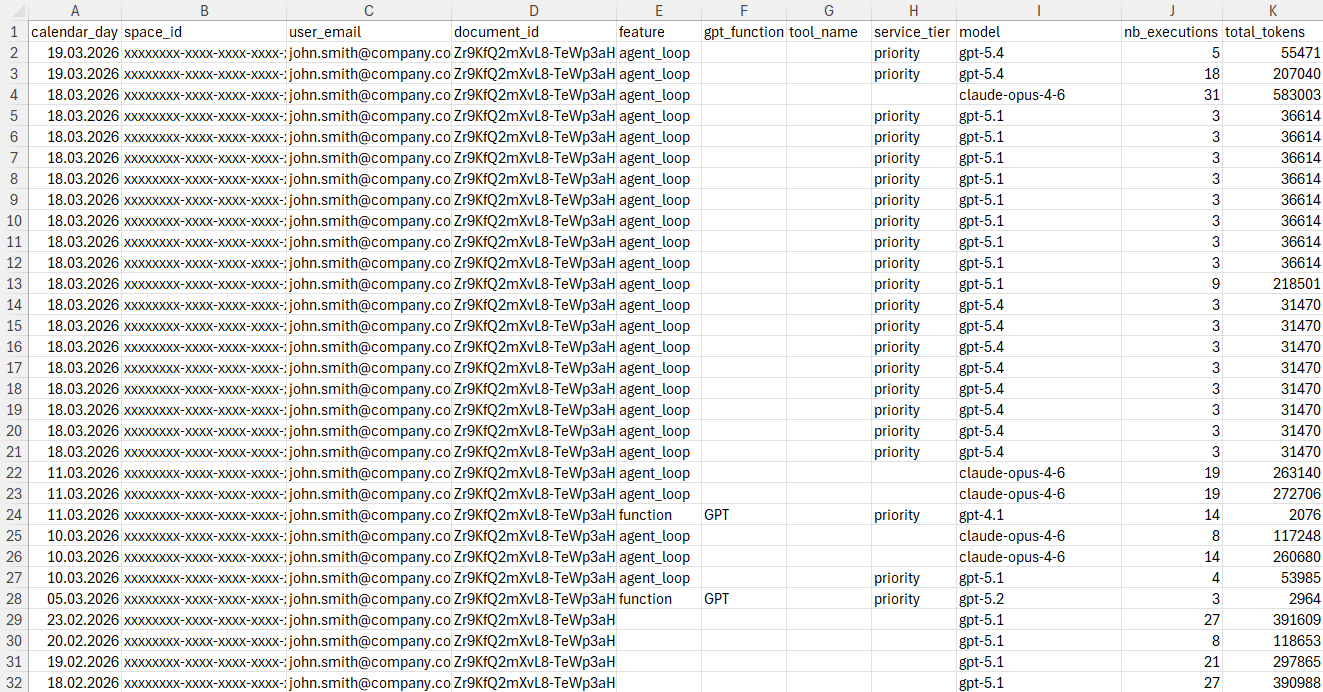Select a space_id cell in row 10
This screenshot has height=692, width=1323.
point(204,220)
